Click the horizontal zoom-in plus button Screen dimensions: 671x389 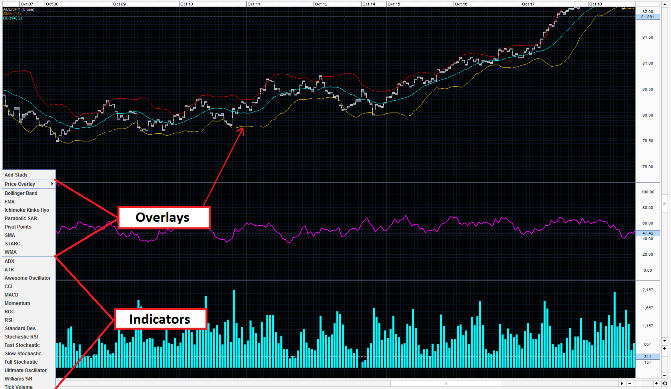(x=656, y=383)
